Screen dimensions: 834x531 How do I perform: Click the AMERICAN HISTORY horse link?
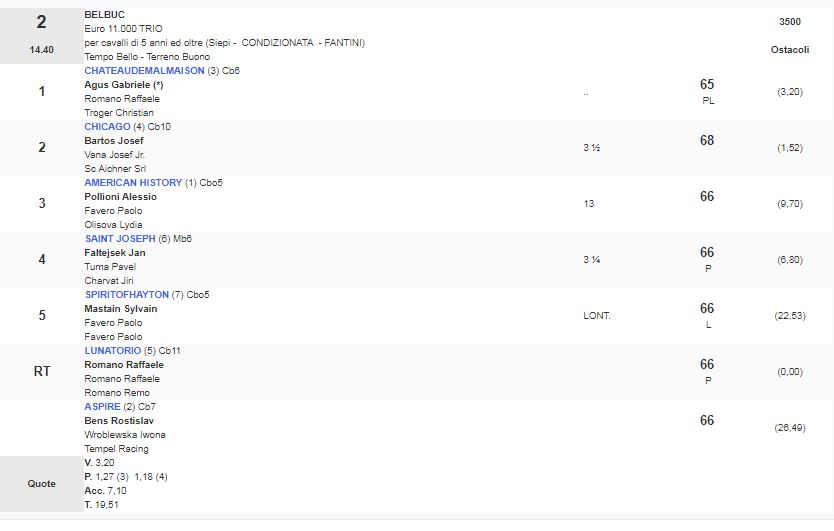133,183
